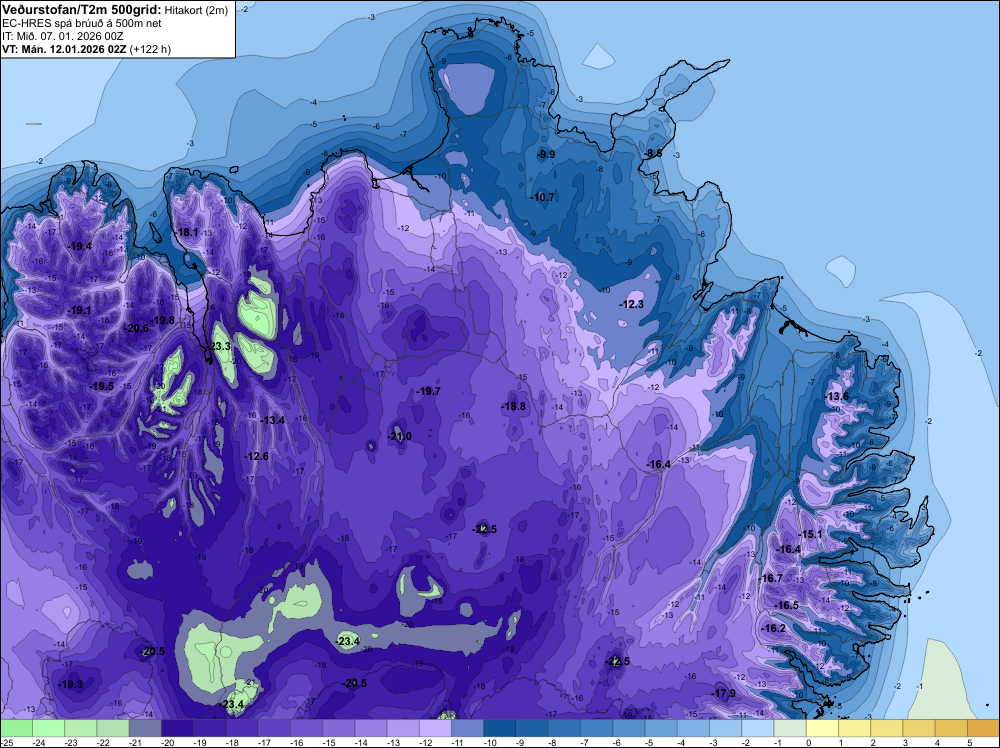The image size is (1000, 748).
Task: Click the -10.7 temperature label
Action: [542, 197]
